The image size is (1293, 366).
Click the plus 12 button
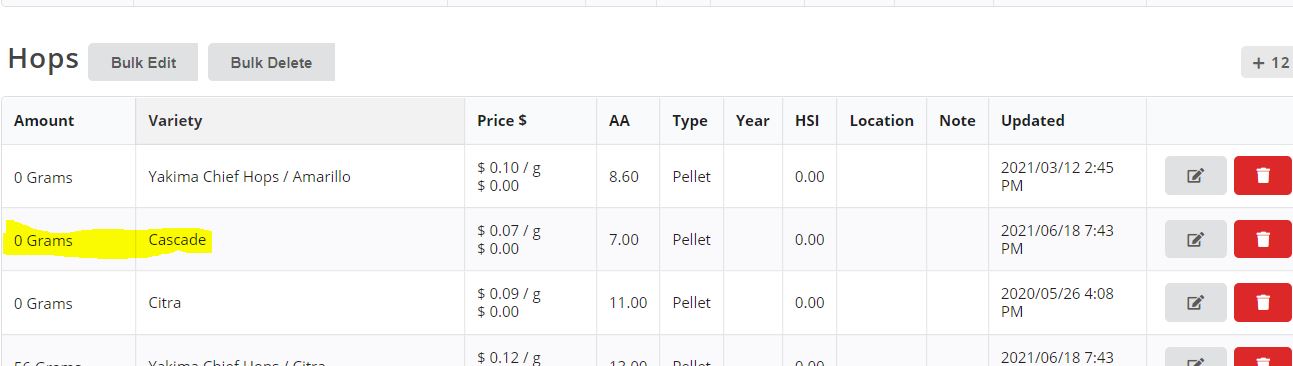(x=1267, y=62)
